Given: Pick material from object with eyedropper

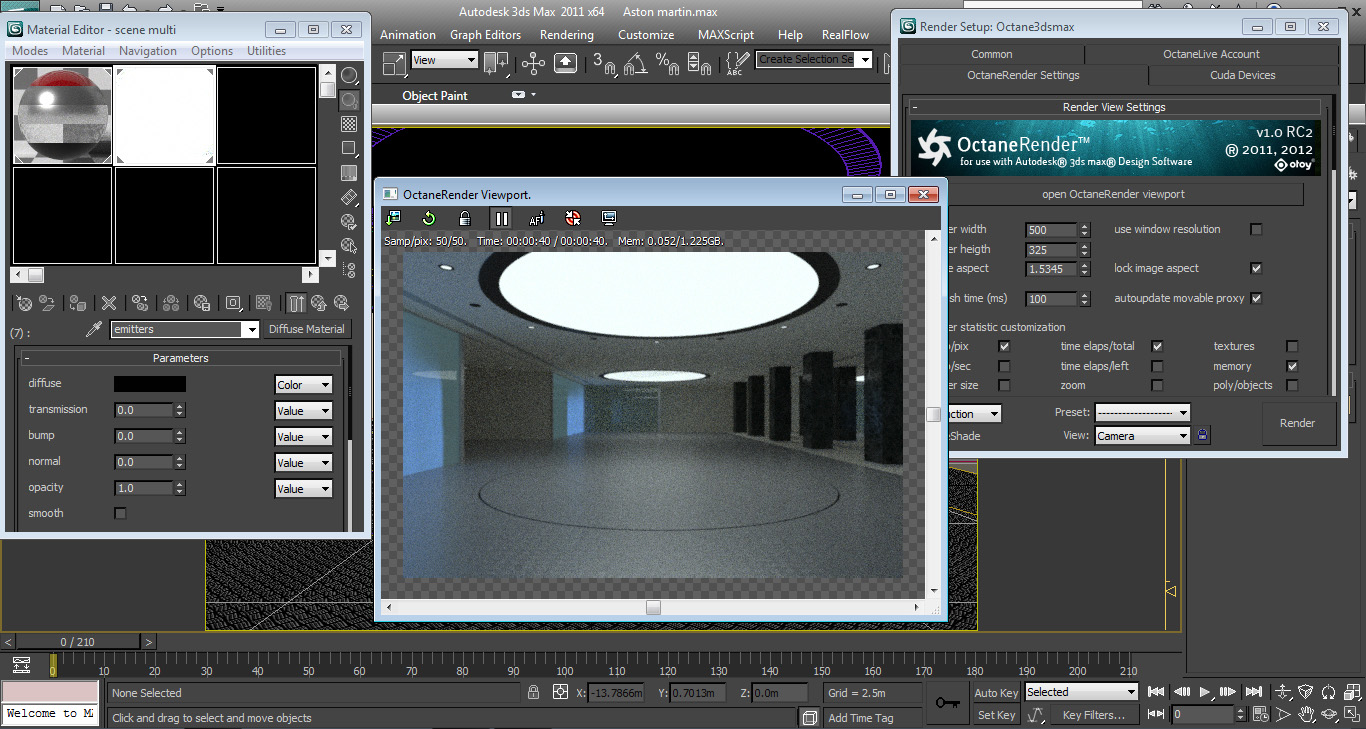Looking at the screenshot, I should (94, 329).
